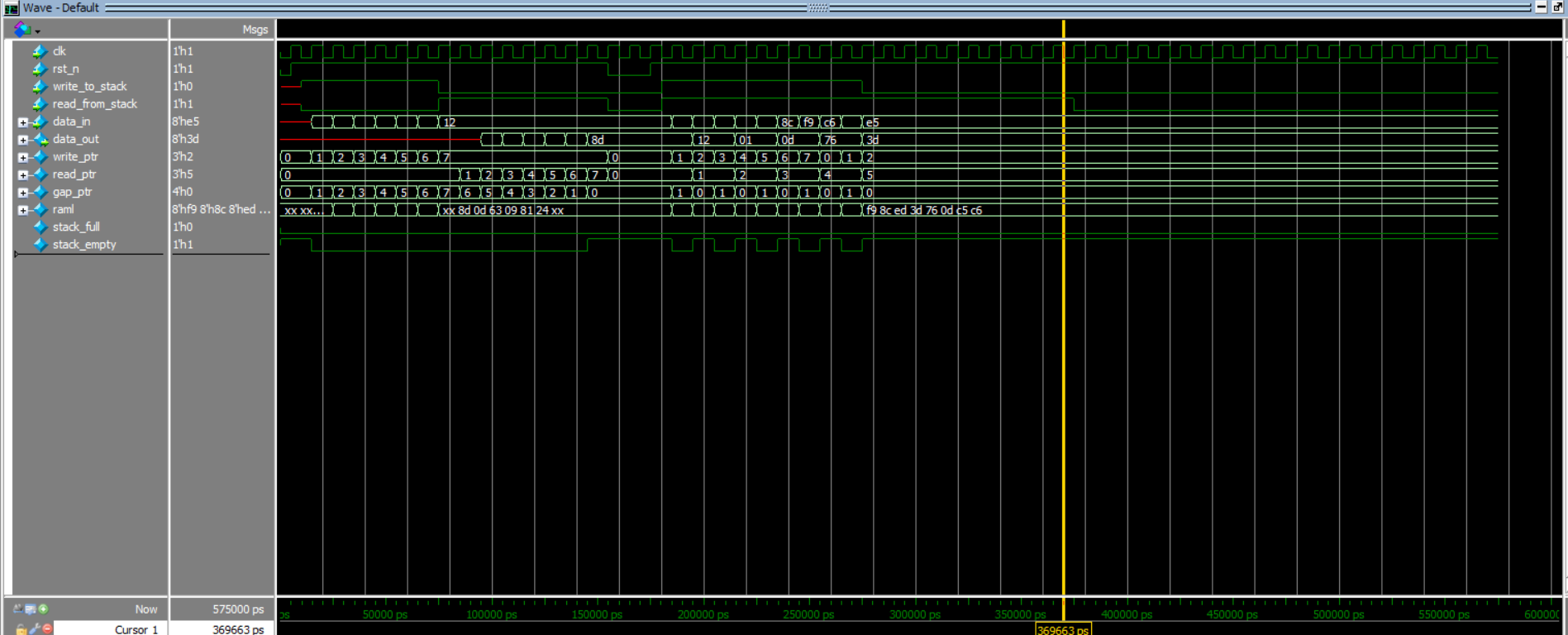Click the stack_full signal icon
The image size is (1568, 635).
[x=40, y=227]
